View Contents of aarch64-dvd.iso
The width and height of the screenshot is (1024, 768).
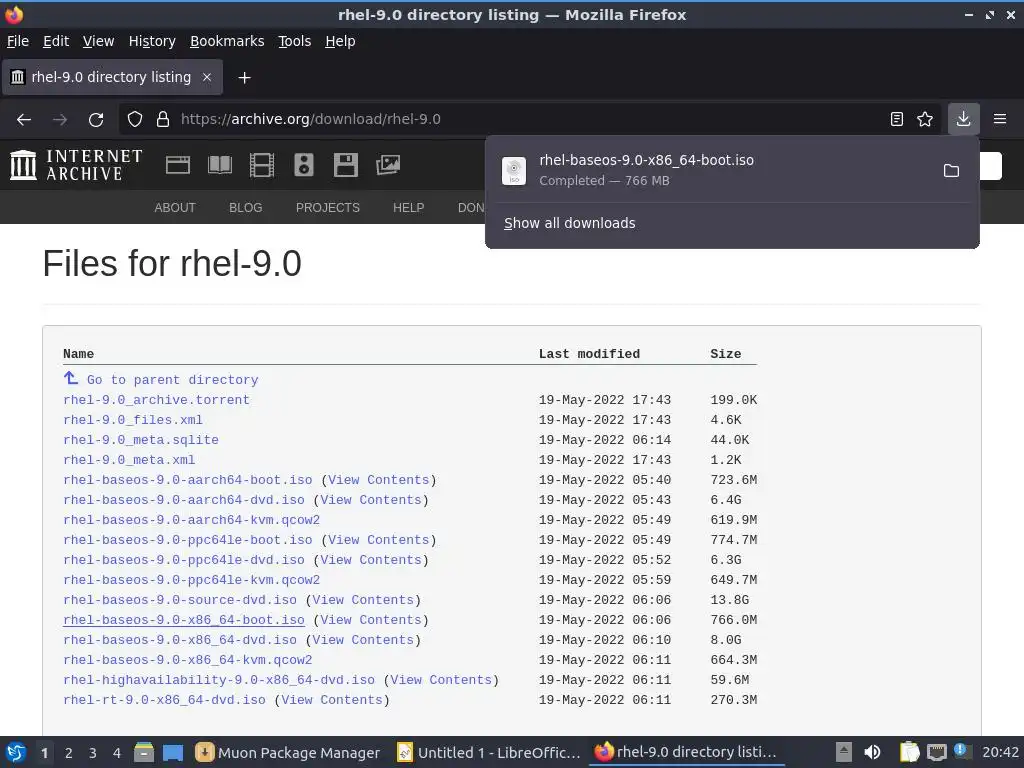(371, 500)
